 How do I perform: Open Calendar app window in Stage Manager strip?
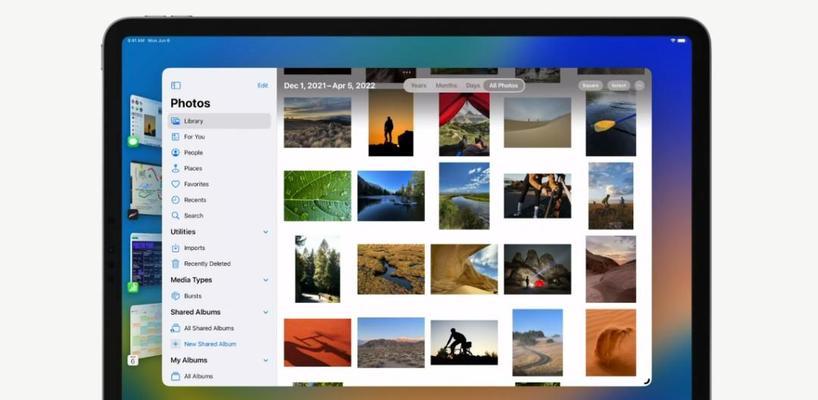pyautogui.click(x=145, y=334)
